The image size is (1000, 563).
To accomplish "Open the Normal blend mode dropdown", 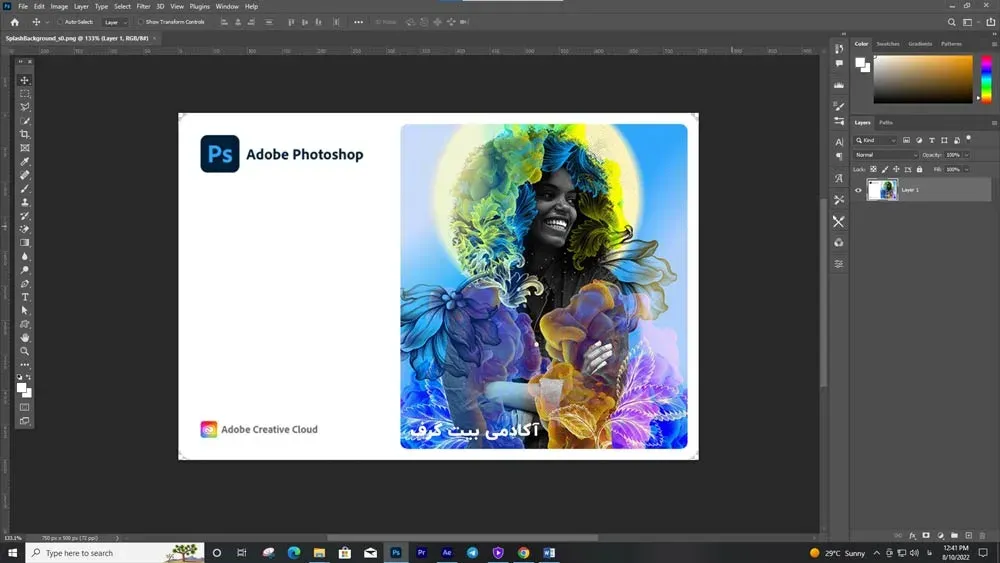I will tap(886, 155).
